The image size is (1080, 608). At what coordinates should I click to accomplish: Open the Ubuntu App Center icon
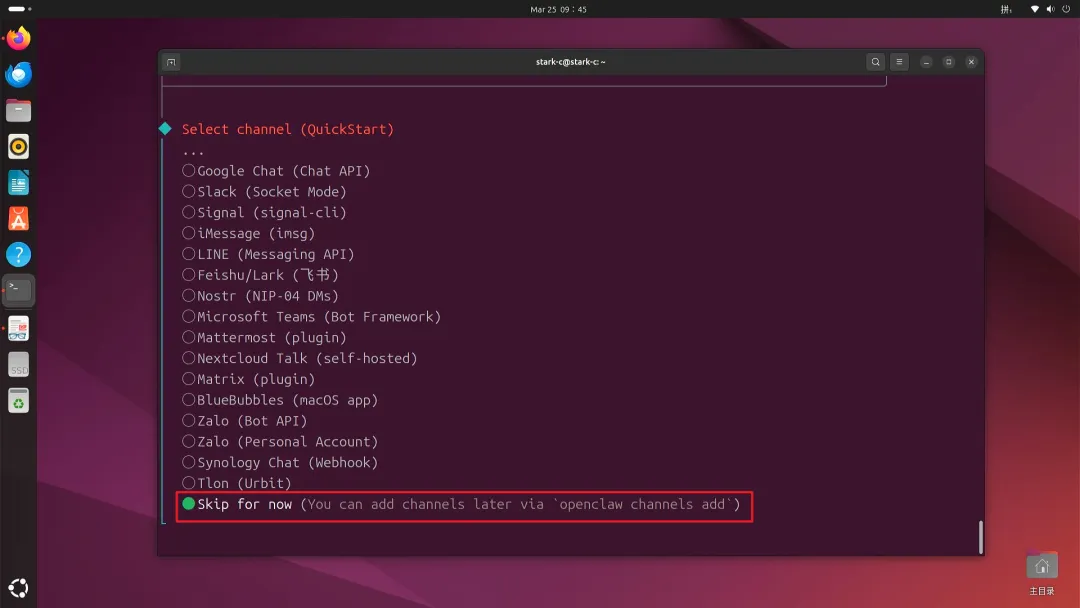19,219
